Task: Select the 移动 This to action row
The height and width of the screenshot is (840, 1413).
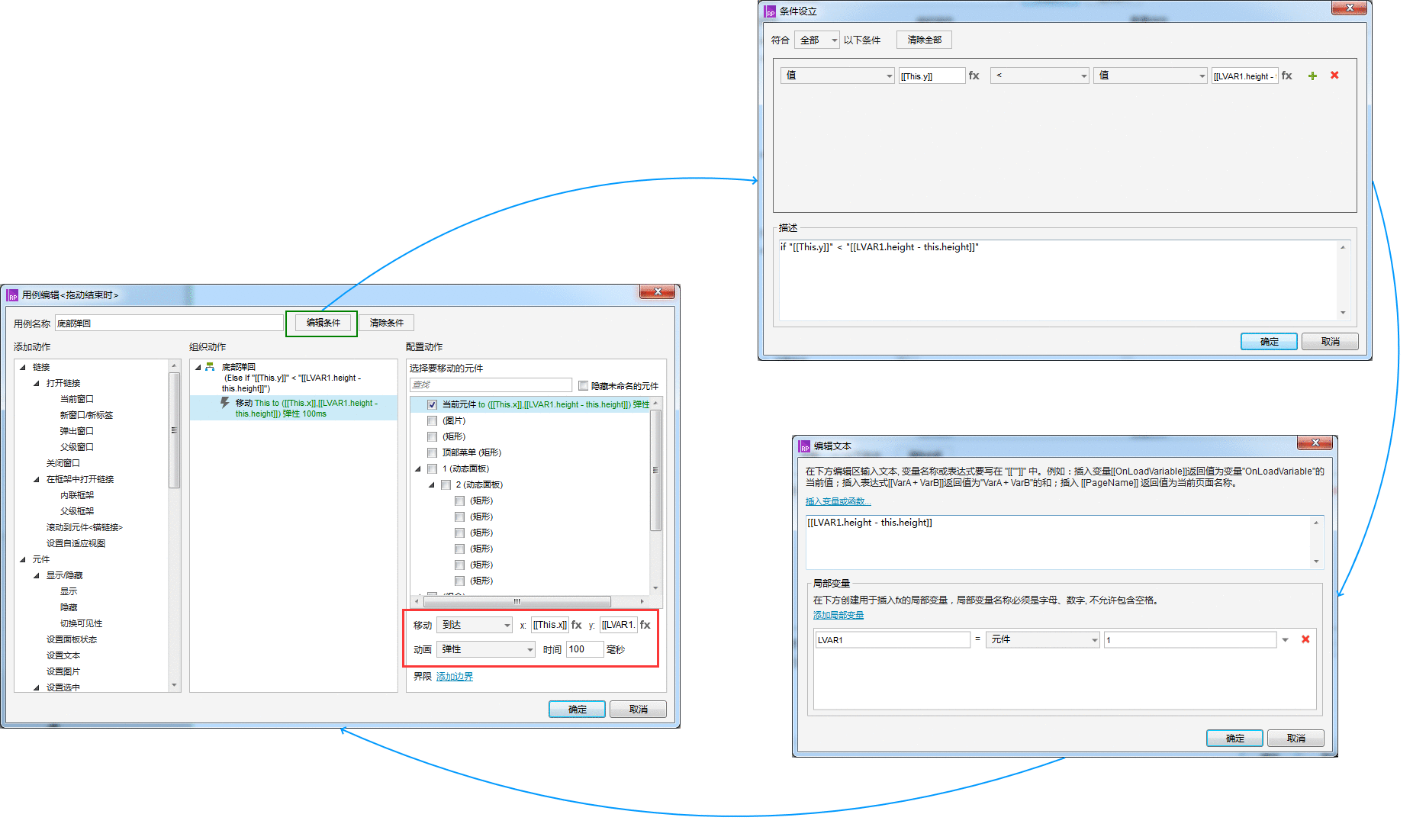Action: pyautogui.click(x=294, y=408)
